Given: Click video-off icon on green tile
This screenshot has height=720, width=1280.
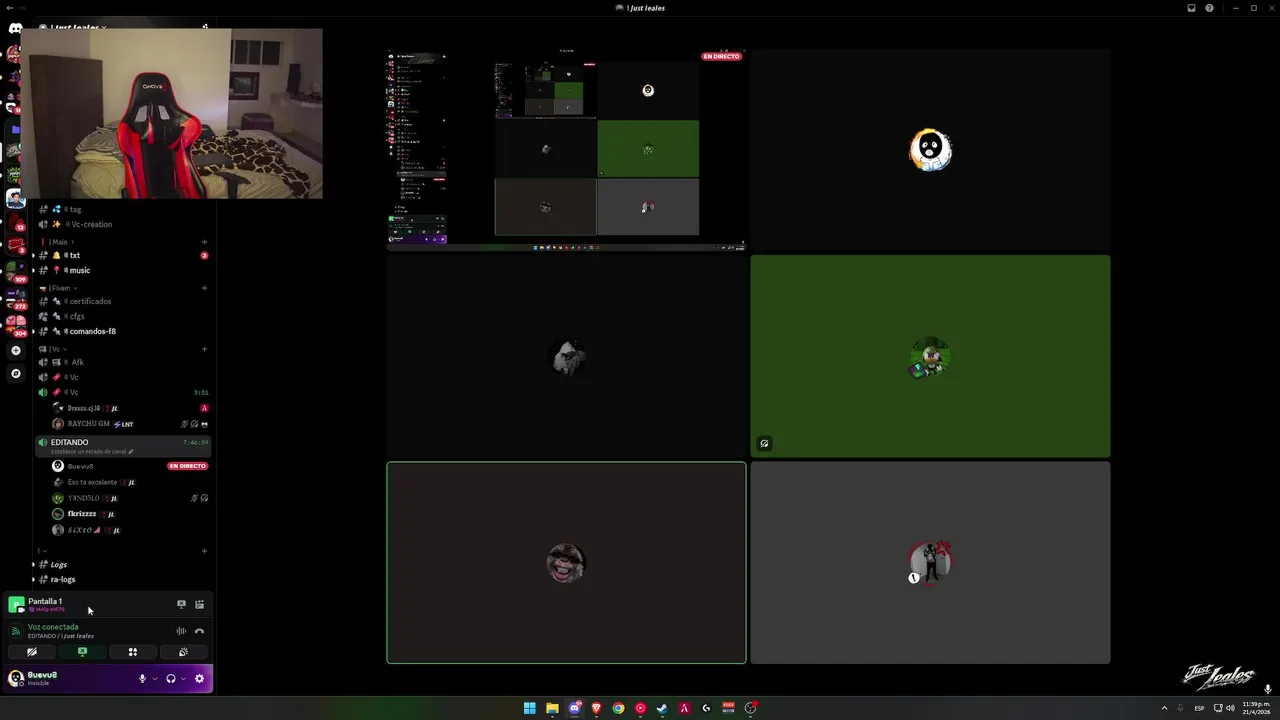Looking at the screenshot, I should [764, 443].
